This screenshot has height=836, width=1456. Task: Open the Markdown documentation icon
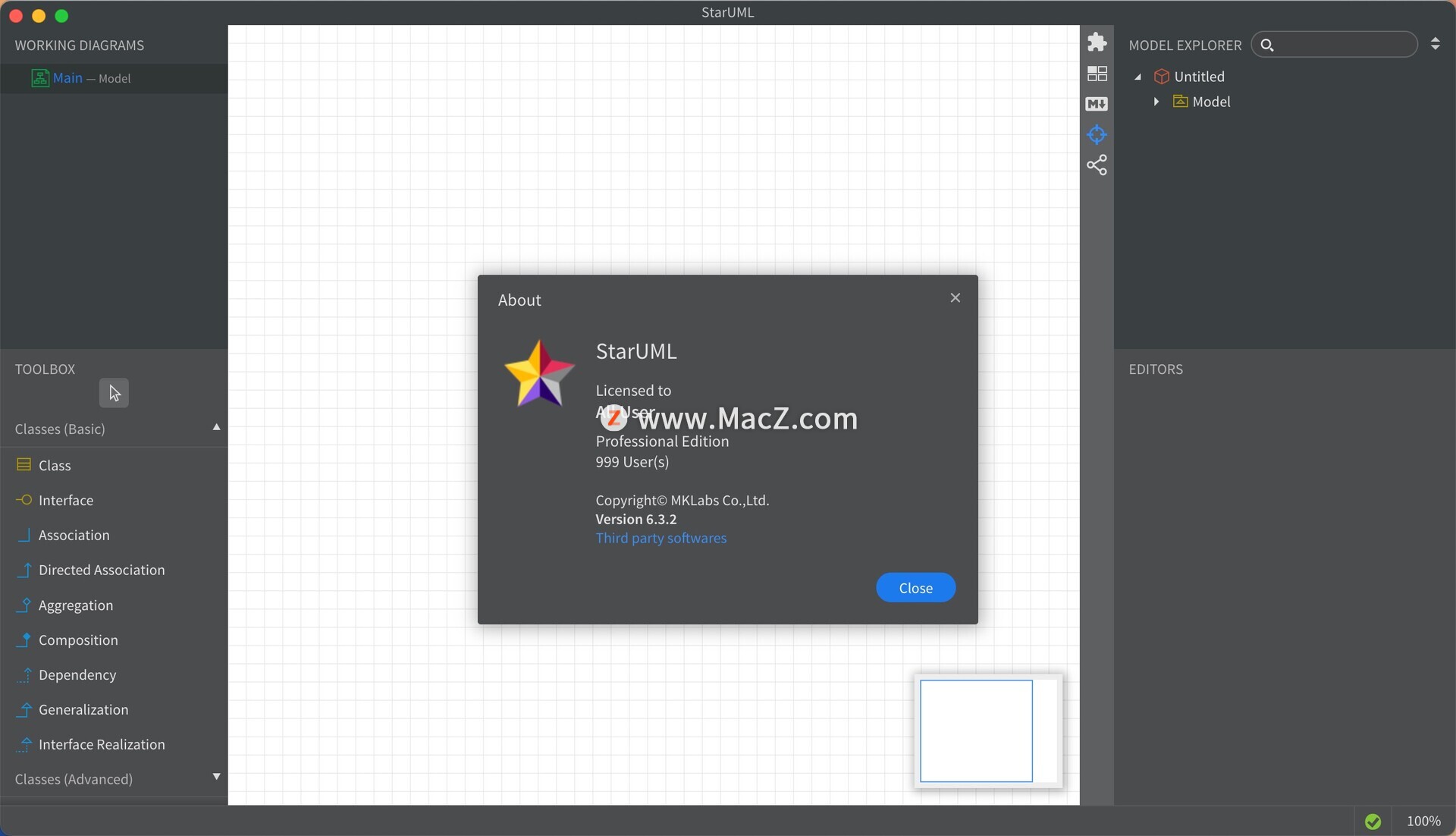(x=1097, y=104)
